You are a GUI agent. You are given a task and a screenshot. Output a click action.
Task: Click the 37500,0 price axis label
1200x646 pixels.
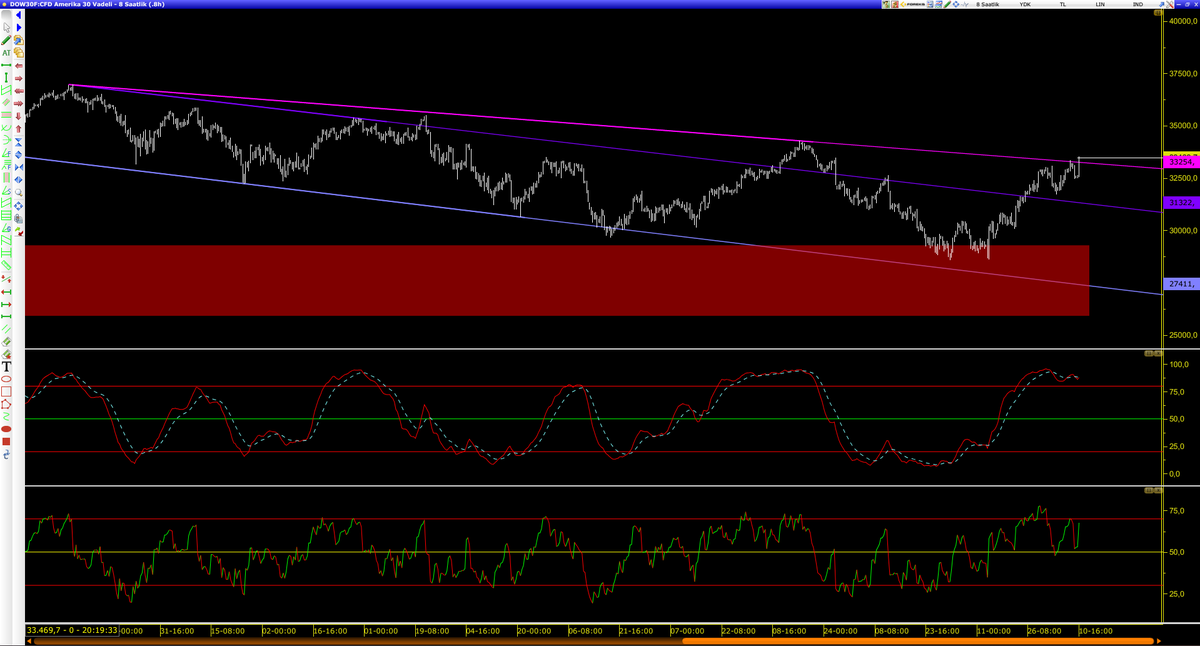pyautogui.click(x=1181, y=74)
